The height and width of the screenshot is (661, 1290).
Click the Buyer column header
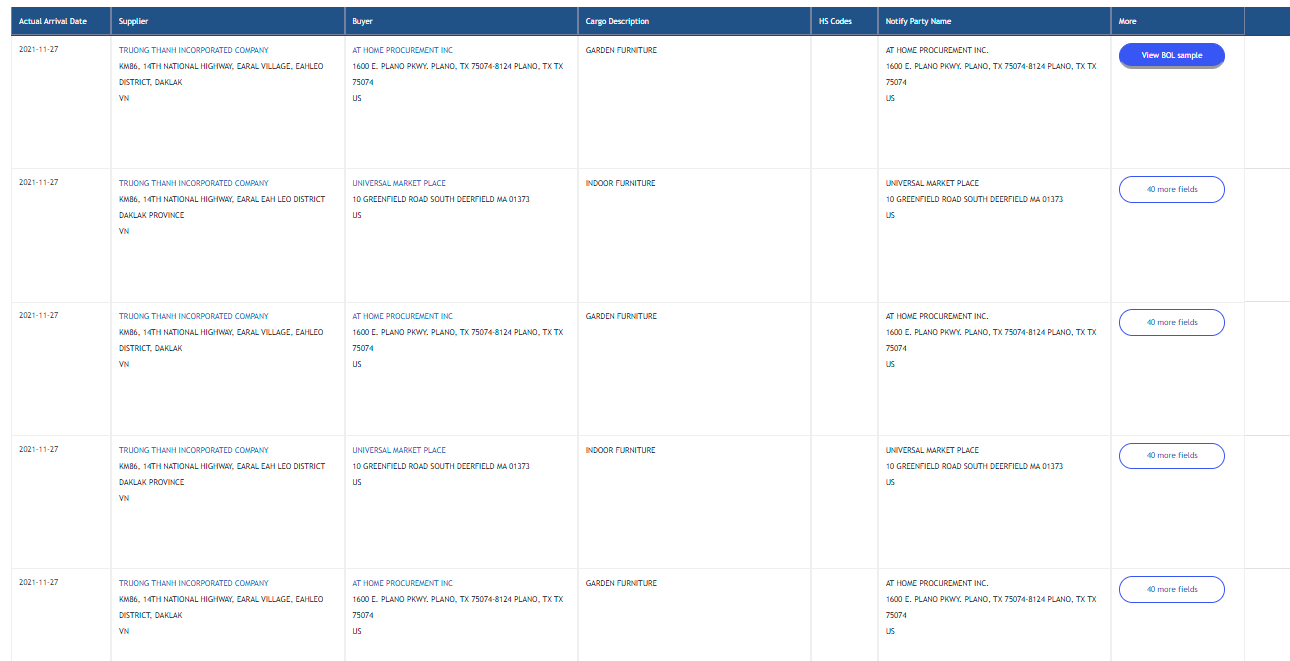click(362, 21)
